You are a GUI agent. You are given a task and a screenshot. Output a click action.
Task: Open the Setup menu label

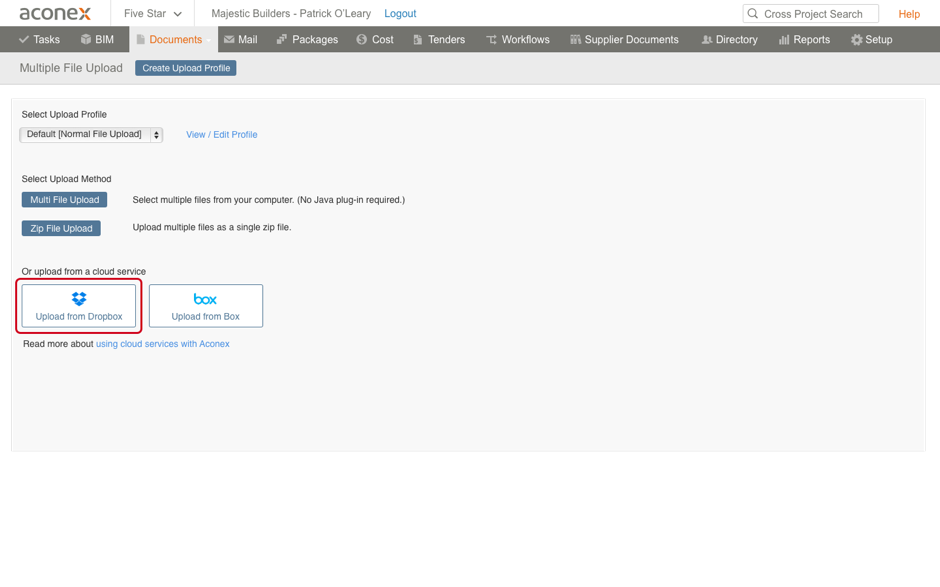[x=878, y=40]
